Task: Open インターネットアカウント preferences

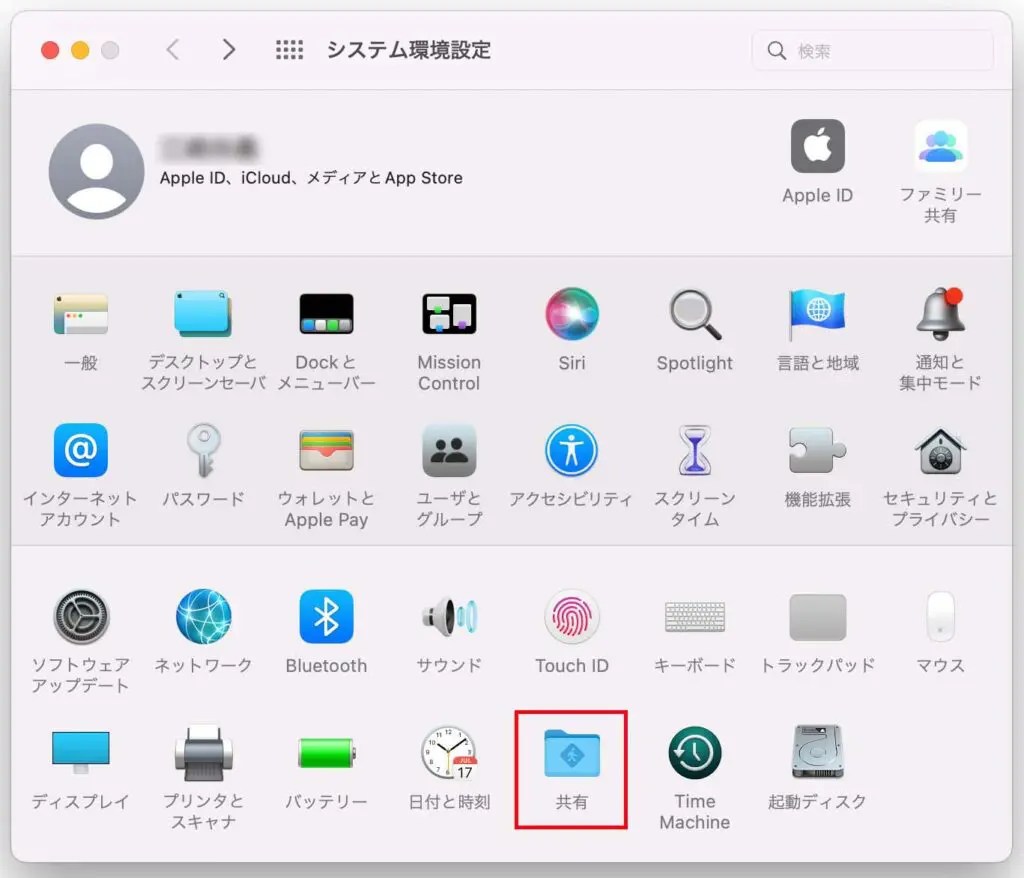Action: click(x=80, y=450)
